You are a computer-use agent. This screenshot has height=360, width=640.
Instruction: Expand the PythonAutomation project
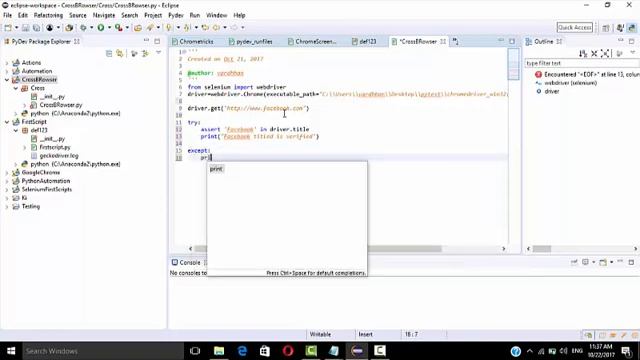(7, 181)
